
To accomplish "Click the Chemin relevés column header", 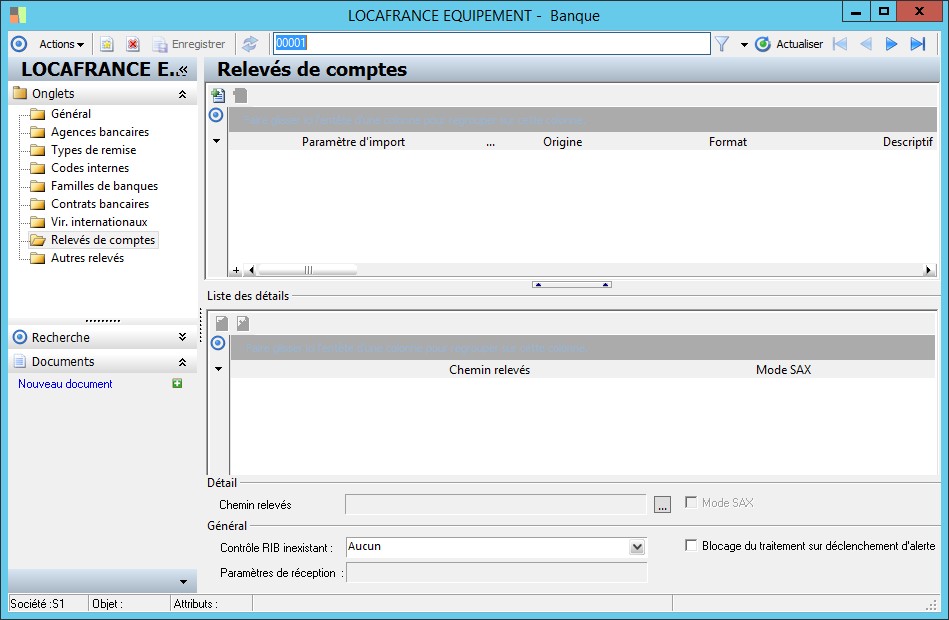I will point(489,370).
